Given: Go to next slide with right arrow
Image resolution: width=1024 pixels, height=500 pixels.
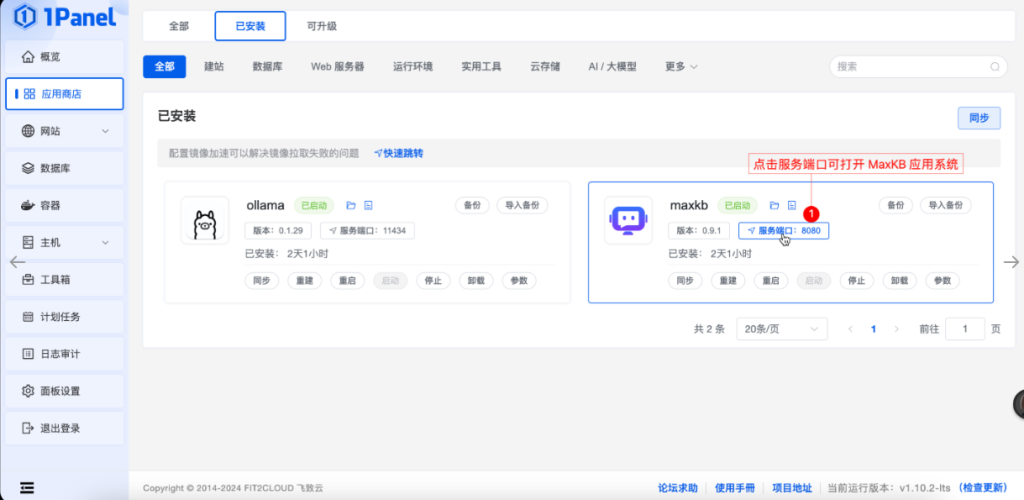Looking at the screenshot, I should pos(1012,262).
